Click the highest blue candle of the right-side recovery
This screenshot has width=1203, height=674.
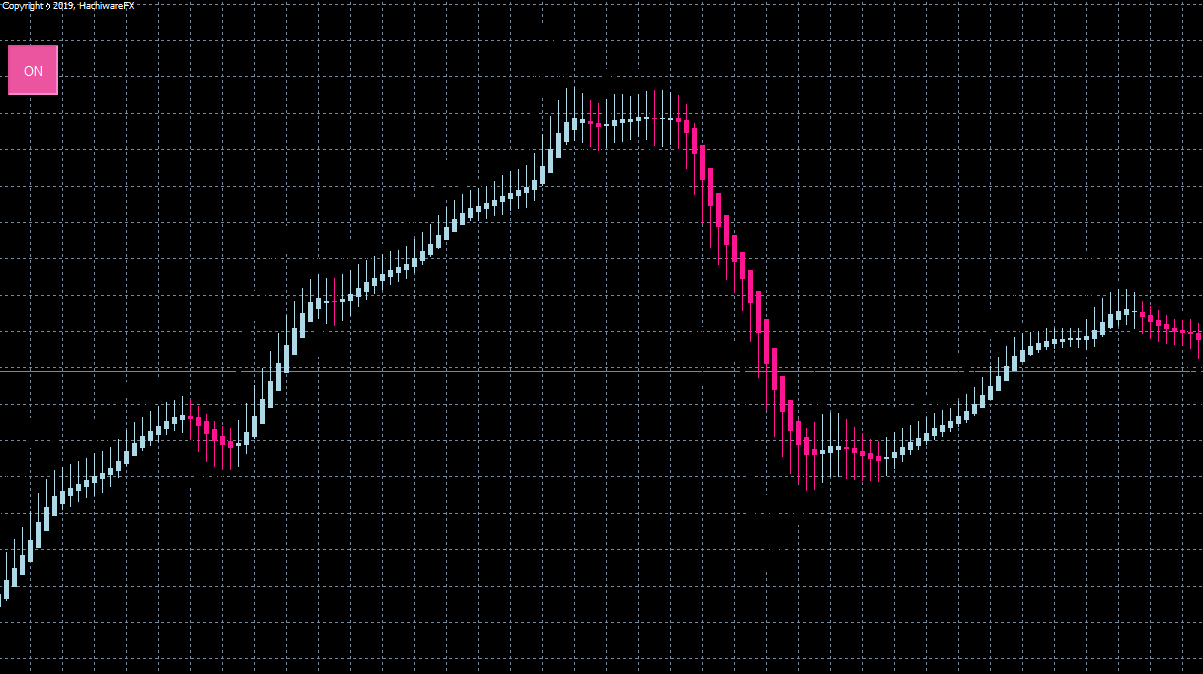[x=1128, y=311]
